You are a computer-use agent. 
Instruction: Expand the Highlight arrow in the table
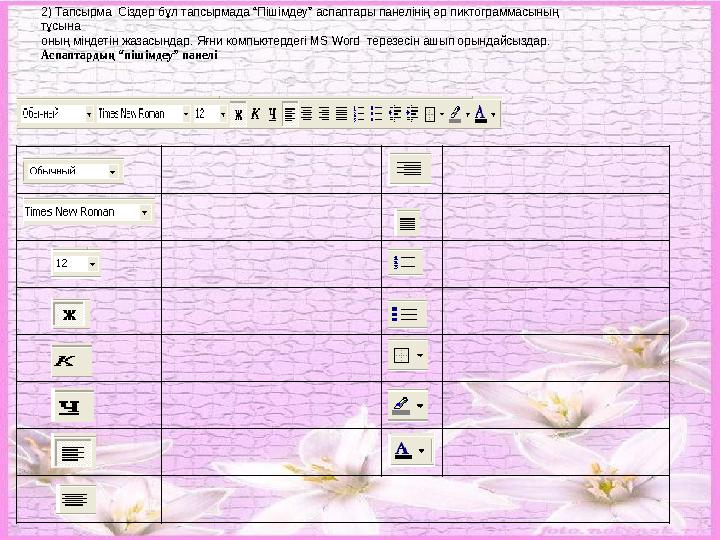(420, 405)
